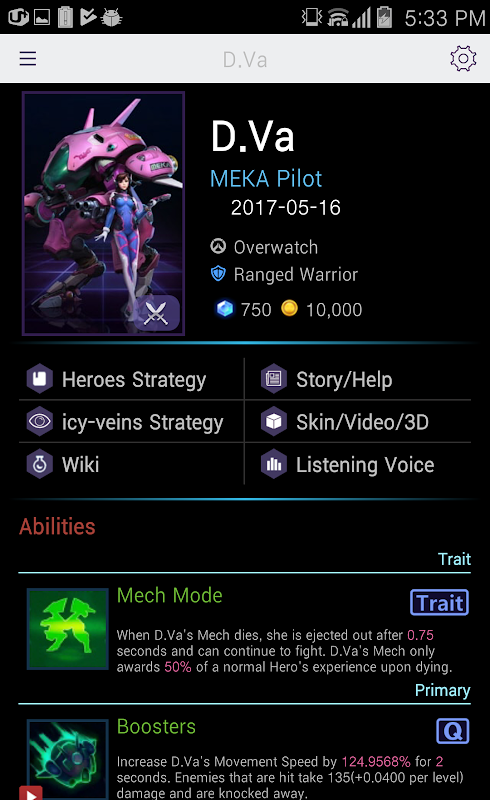490x800 pixels.
Task: Tap the Story/Help newspaper icon
Action: click(x=274, y=379)
